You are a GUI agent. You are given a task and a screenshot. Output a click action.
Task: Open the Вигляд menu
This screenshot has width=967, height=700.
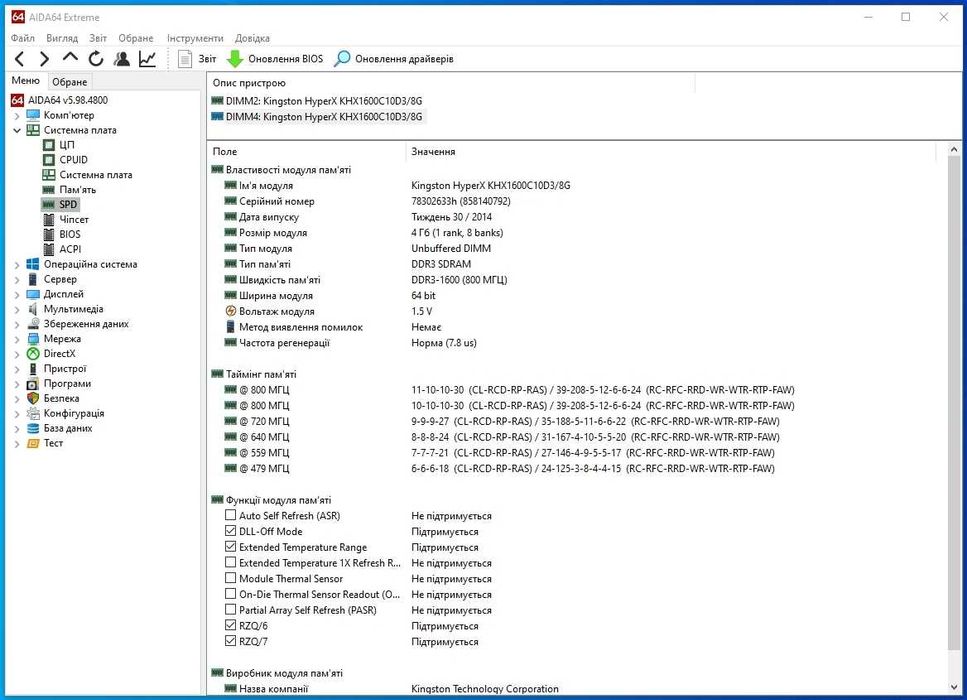point(62,38)
